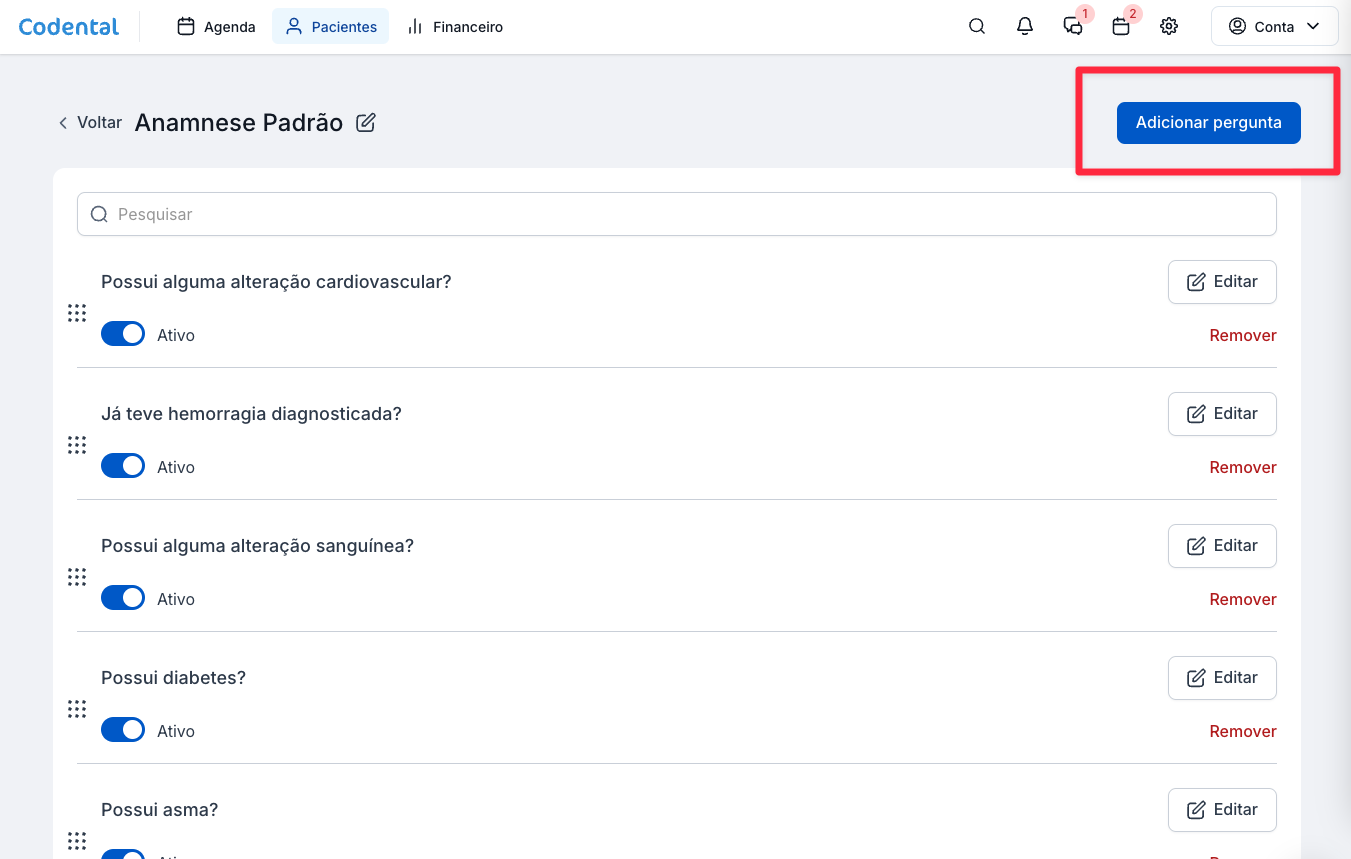This screenshot has height=859, width=1351.
Task: Open the notifications bell icon
Action: point(1025,27)
